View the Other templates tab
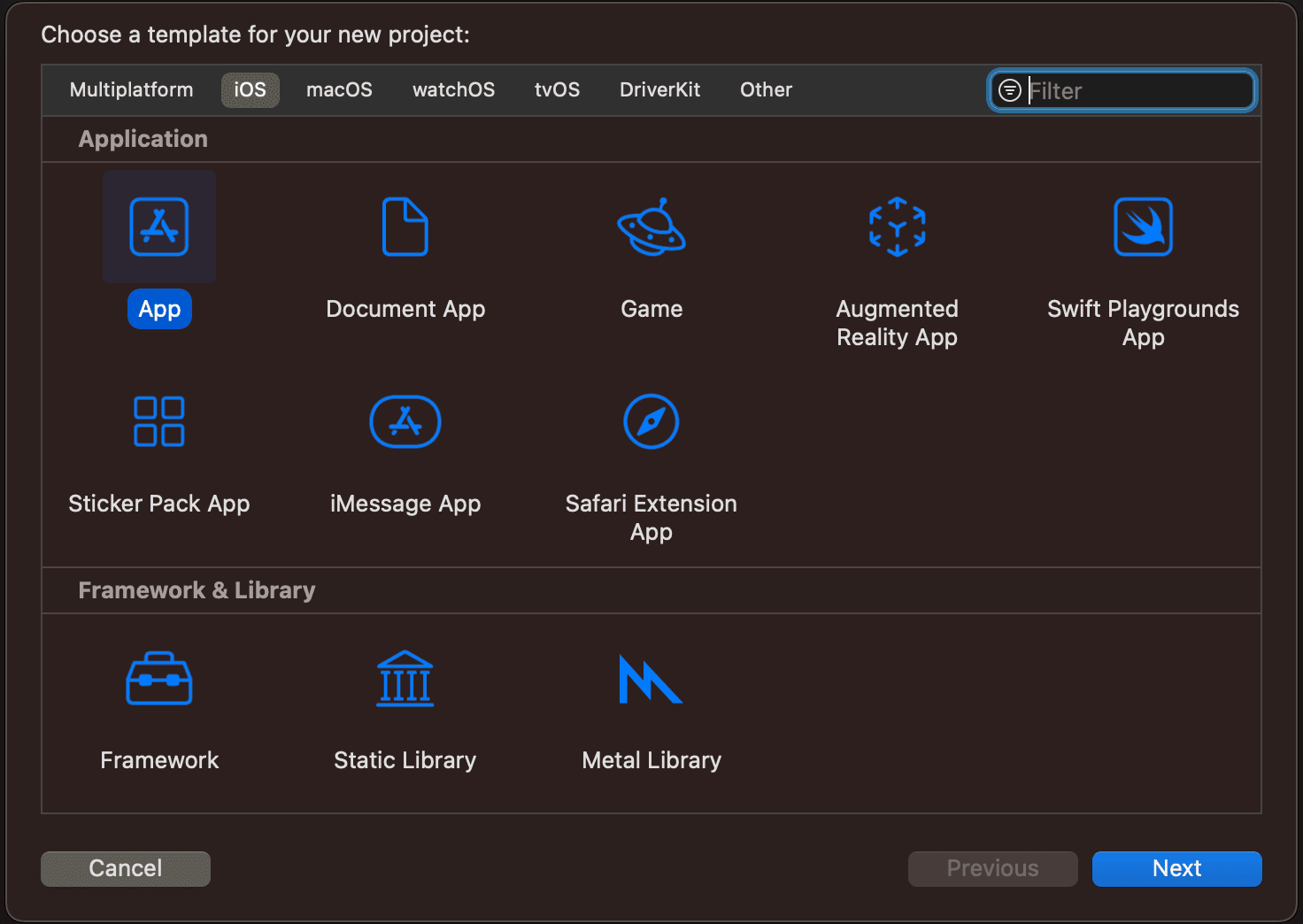This screenshot has width=1303, height=924. tap(767, 90)
